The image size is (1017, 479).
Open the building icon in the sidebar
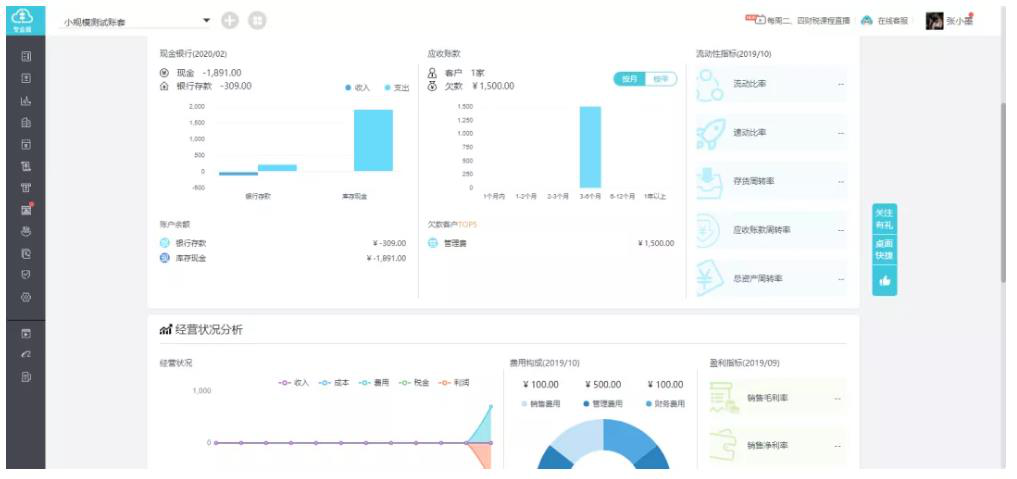(x=26, y=123)
